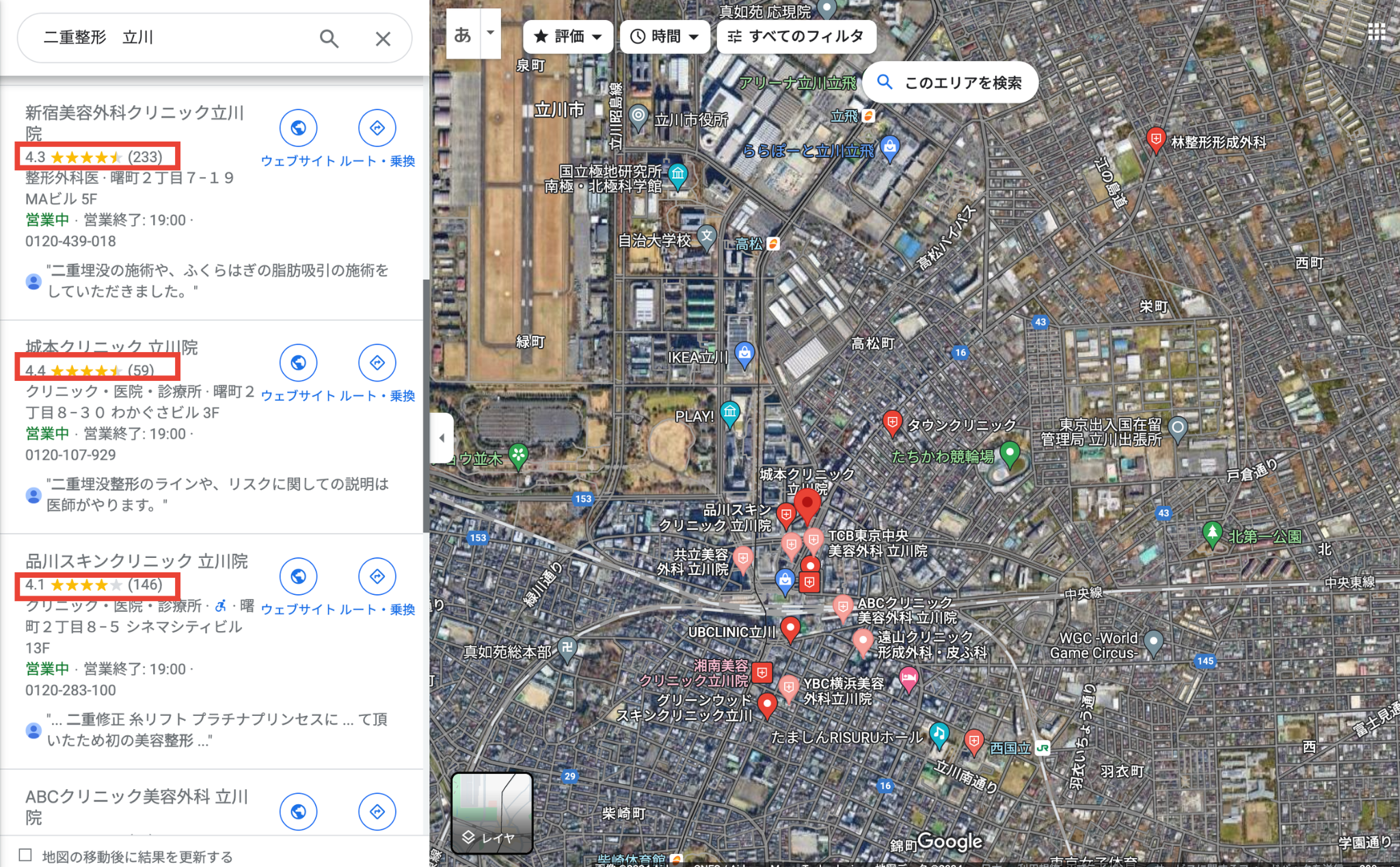The image size is (1400, 867).
Task: Click 自治大学校 school marker
Action: [x=706, y=237]
